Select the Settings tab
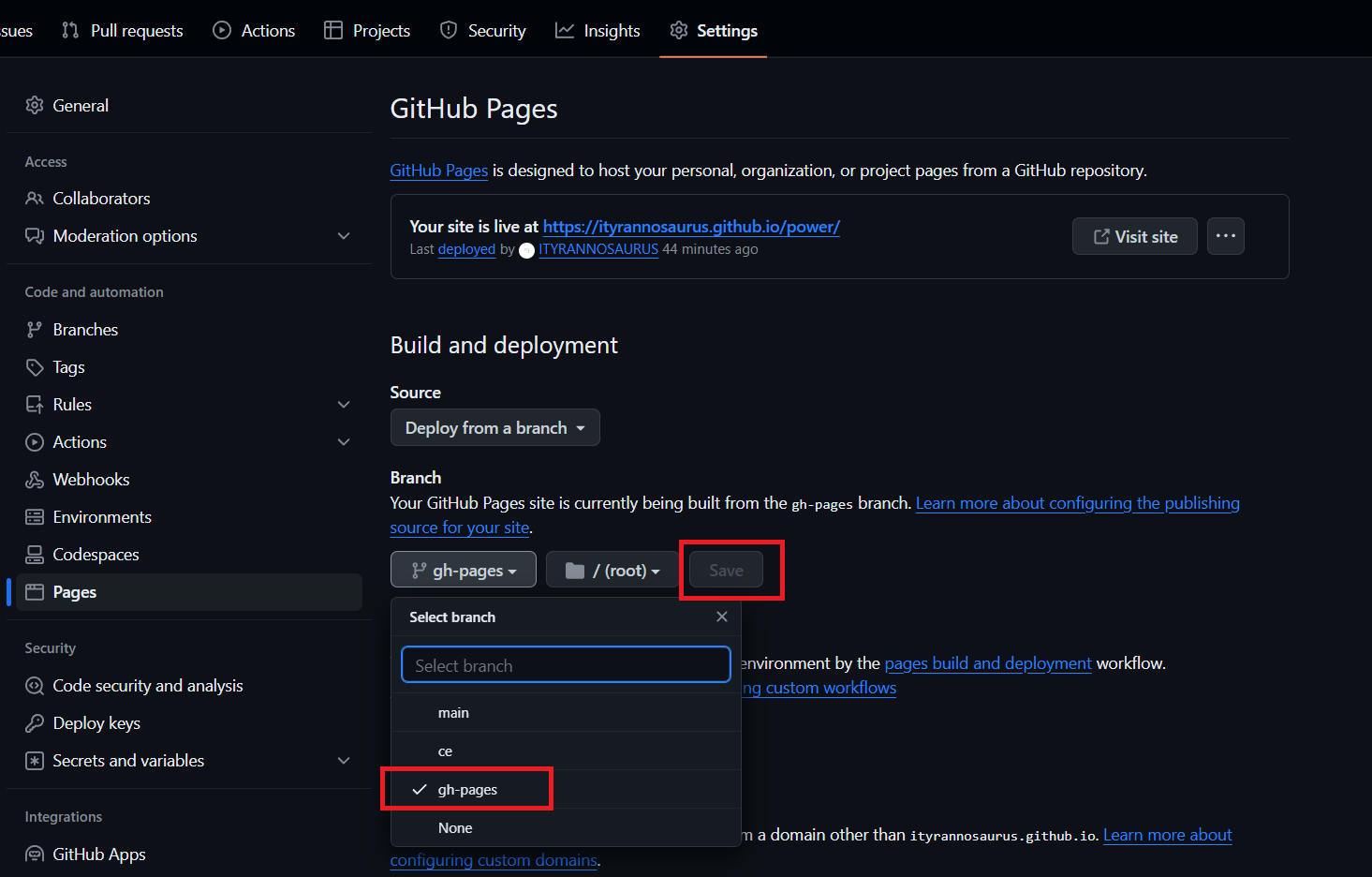The image size is (1372, 877). click(x=714, y=30)
